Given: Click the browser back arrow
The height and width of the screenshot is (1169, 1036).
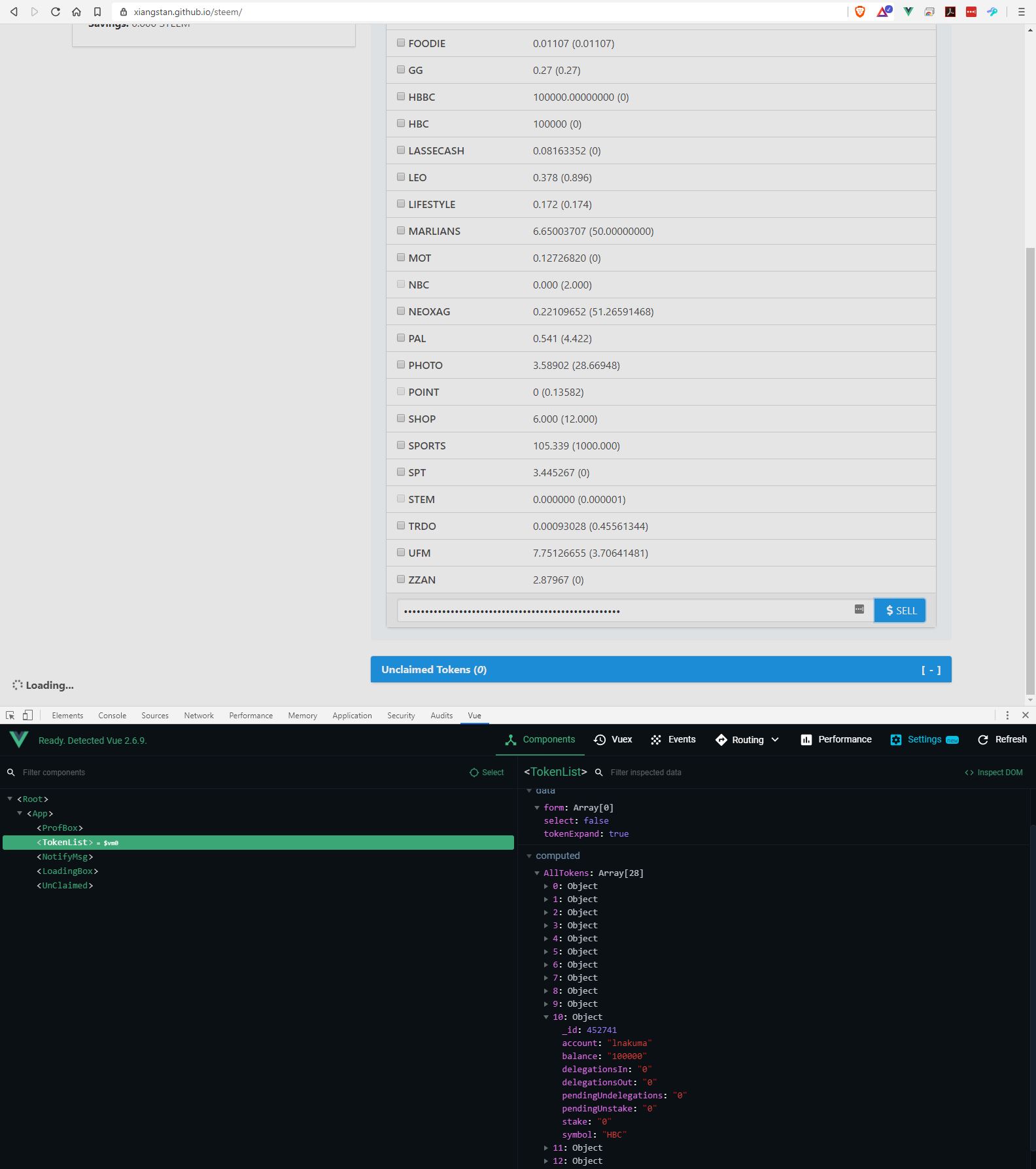Looking at the screenshot, I should 14,12.
